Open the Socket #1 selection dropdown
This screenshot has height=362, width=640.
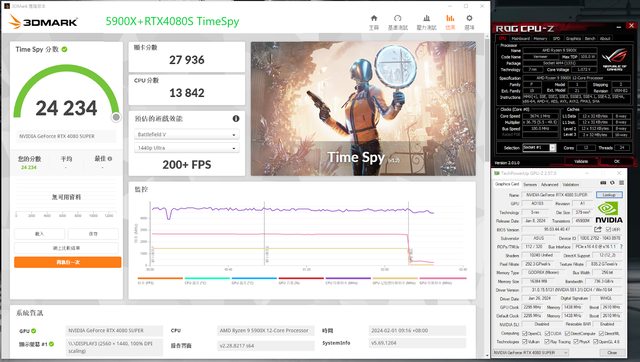pos(539,148)
